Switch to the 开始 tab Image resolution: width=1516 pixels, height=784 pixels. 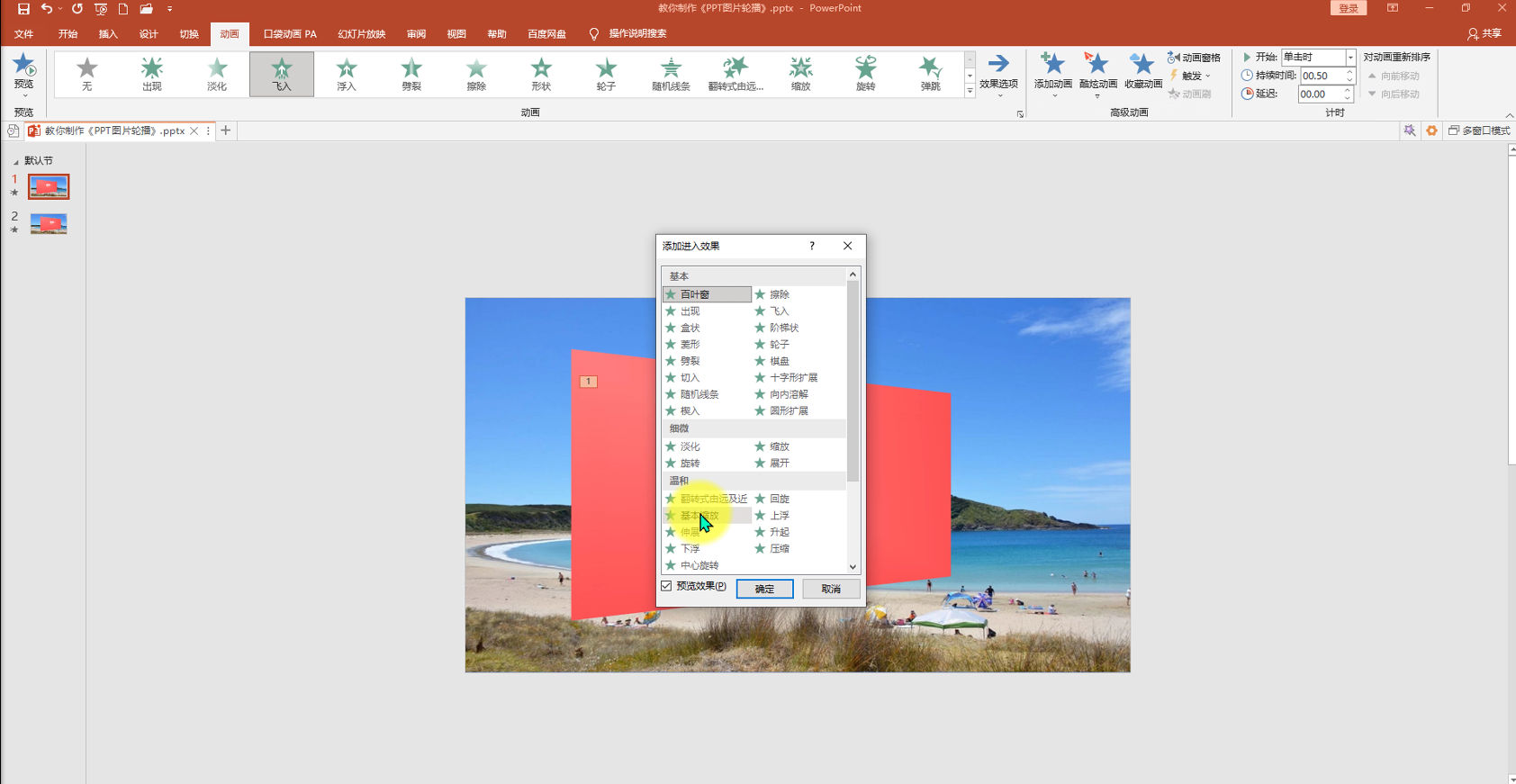[x=68, y=34]
